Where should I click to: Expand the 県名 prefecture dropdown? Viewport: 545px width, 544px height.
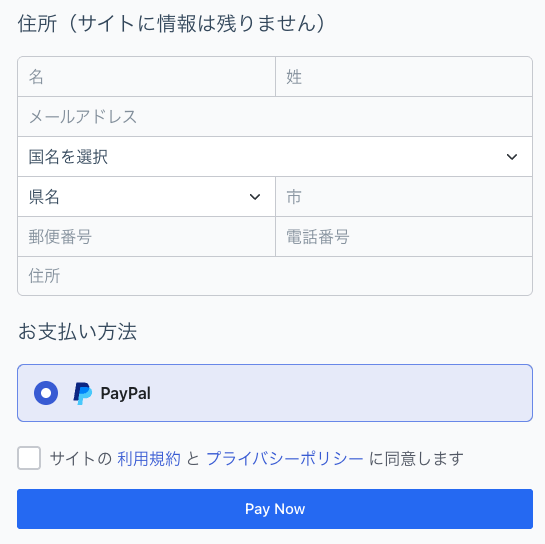click(146, 197)
